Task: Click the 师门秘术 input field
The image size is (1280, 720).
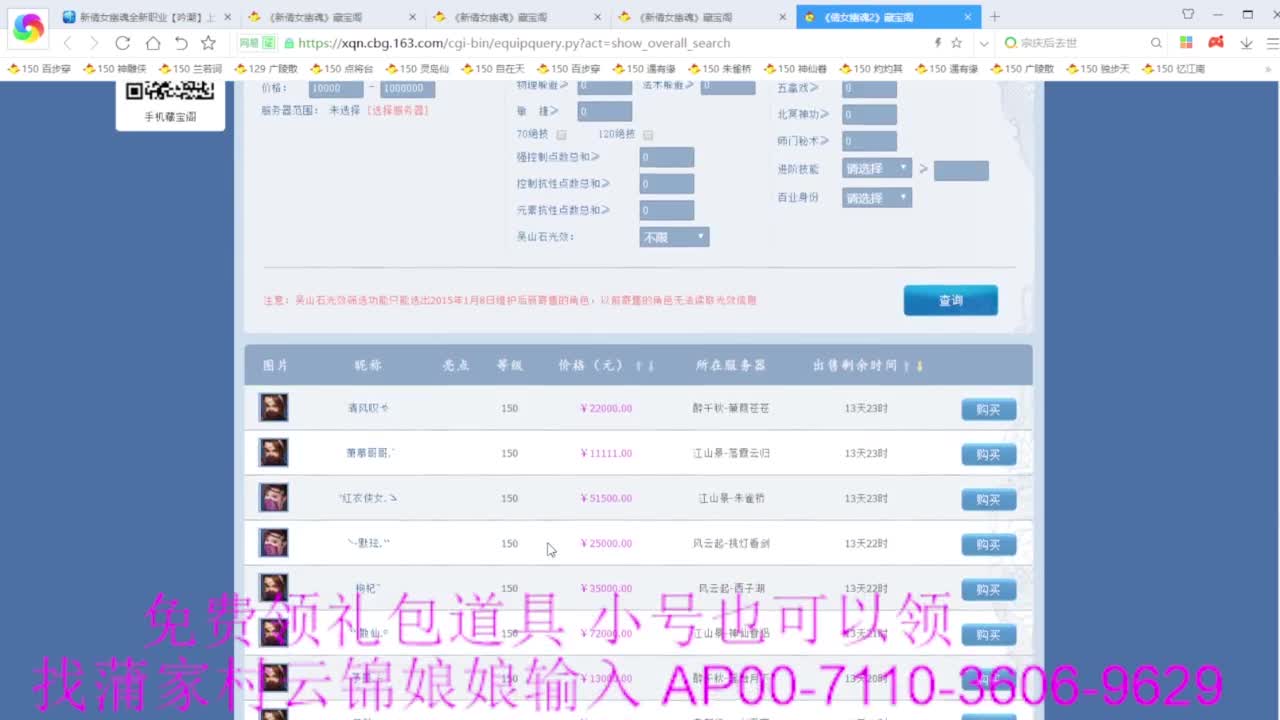Action: [x=869, y=141]
